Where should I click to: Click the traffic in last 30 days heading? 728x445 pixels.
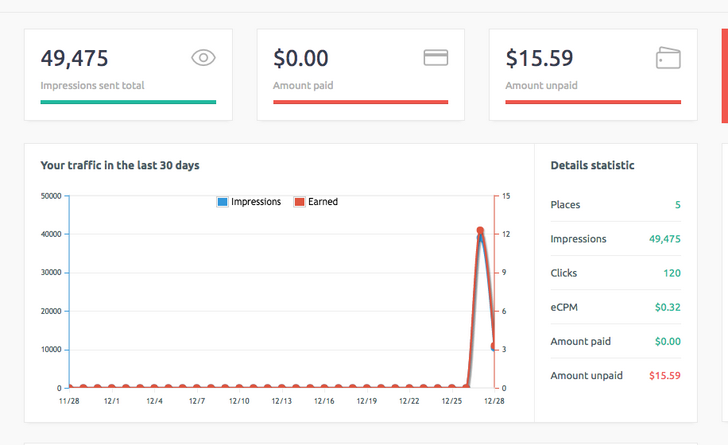(x=126, y=166)
